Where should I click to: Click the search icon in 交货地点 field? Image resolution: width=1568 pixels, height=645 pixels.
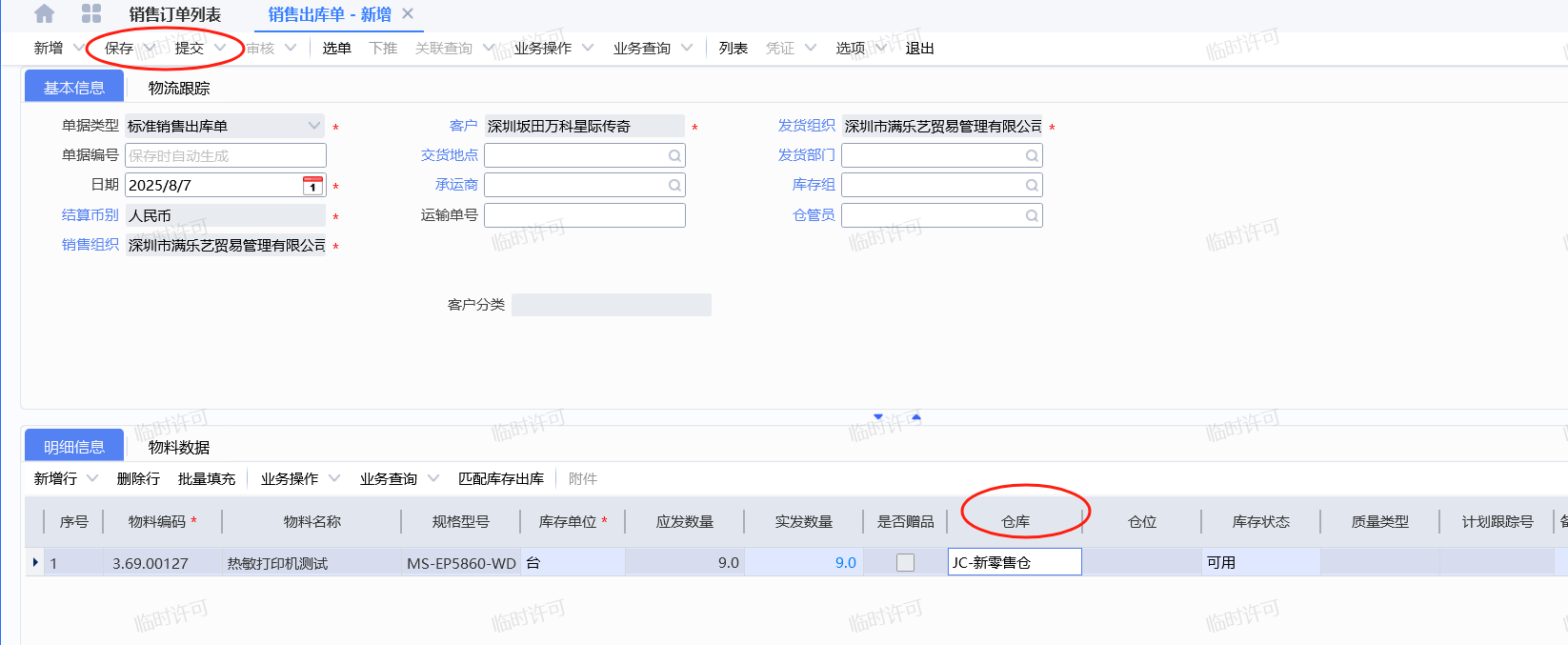click(x=674, y=155)
